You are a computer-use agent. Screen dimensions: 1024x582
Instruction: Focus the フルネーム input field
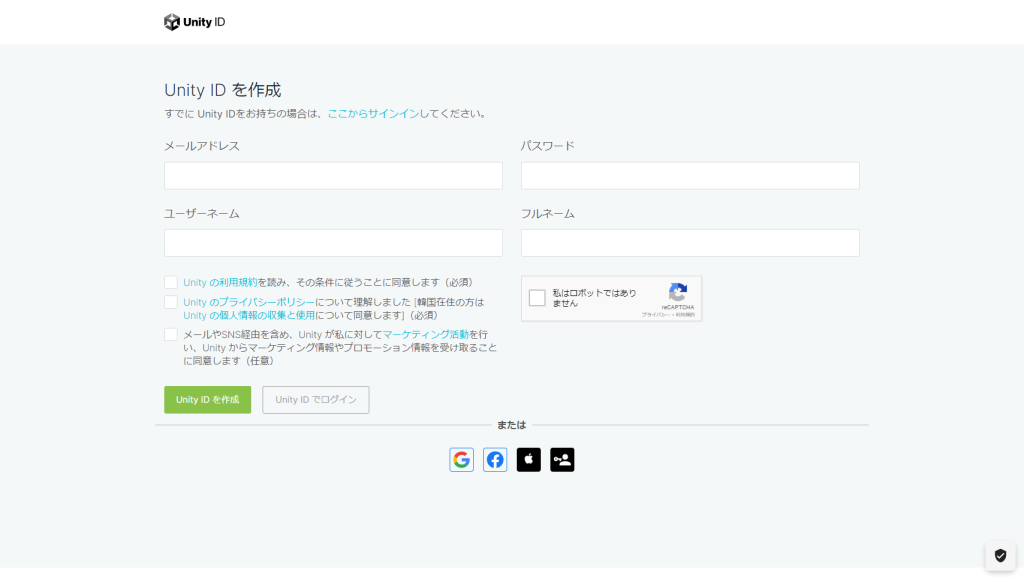pyautogui.click(x=690, y=243)
